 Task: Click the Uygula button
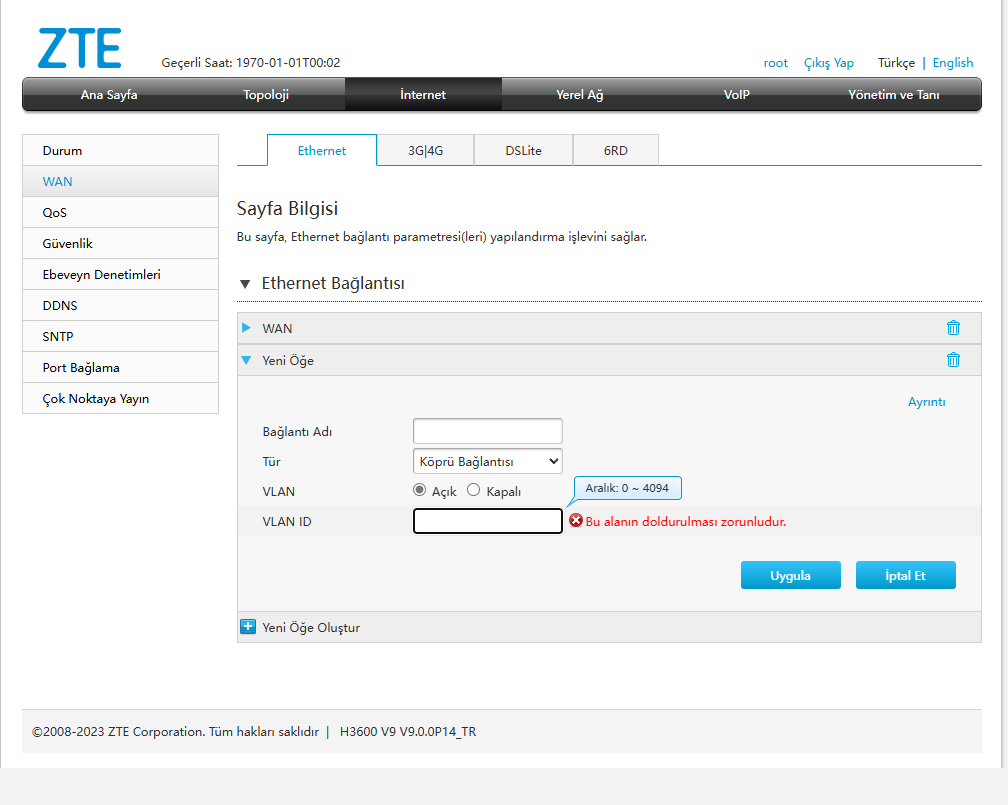(x=790, y=575)
